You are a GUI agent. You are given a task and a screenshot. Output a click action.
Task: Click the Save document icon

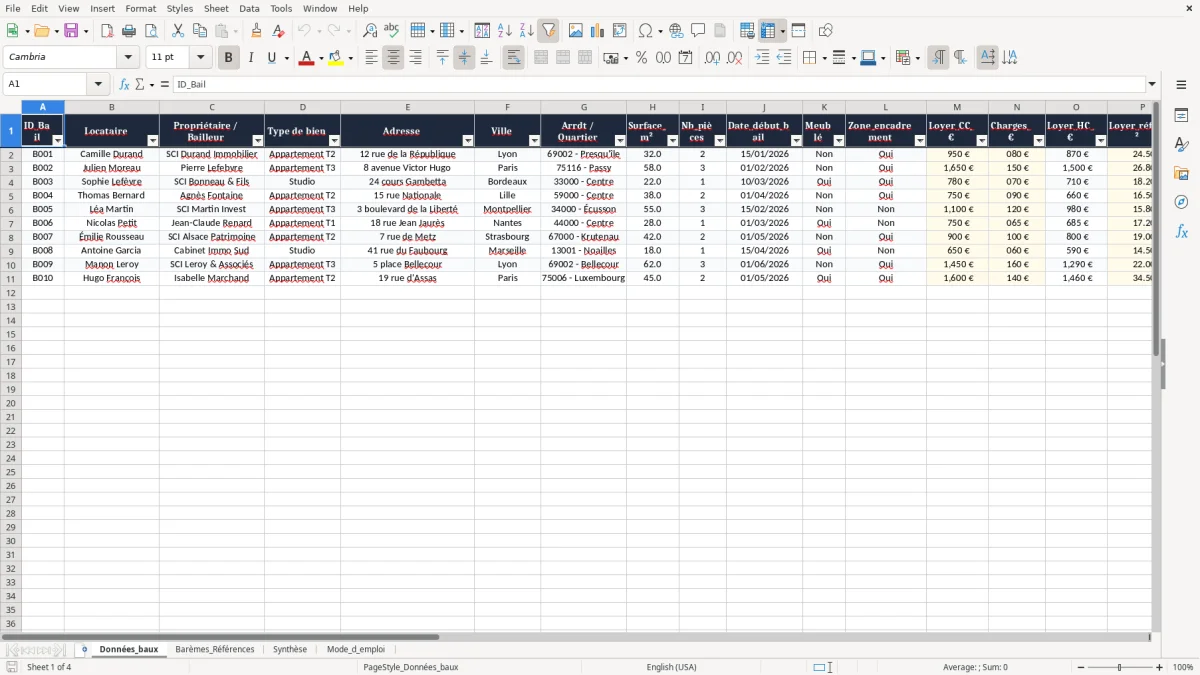click(x=73, y=31)
